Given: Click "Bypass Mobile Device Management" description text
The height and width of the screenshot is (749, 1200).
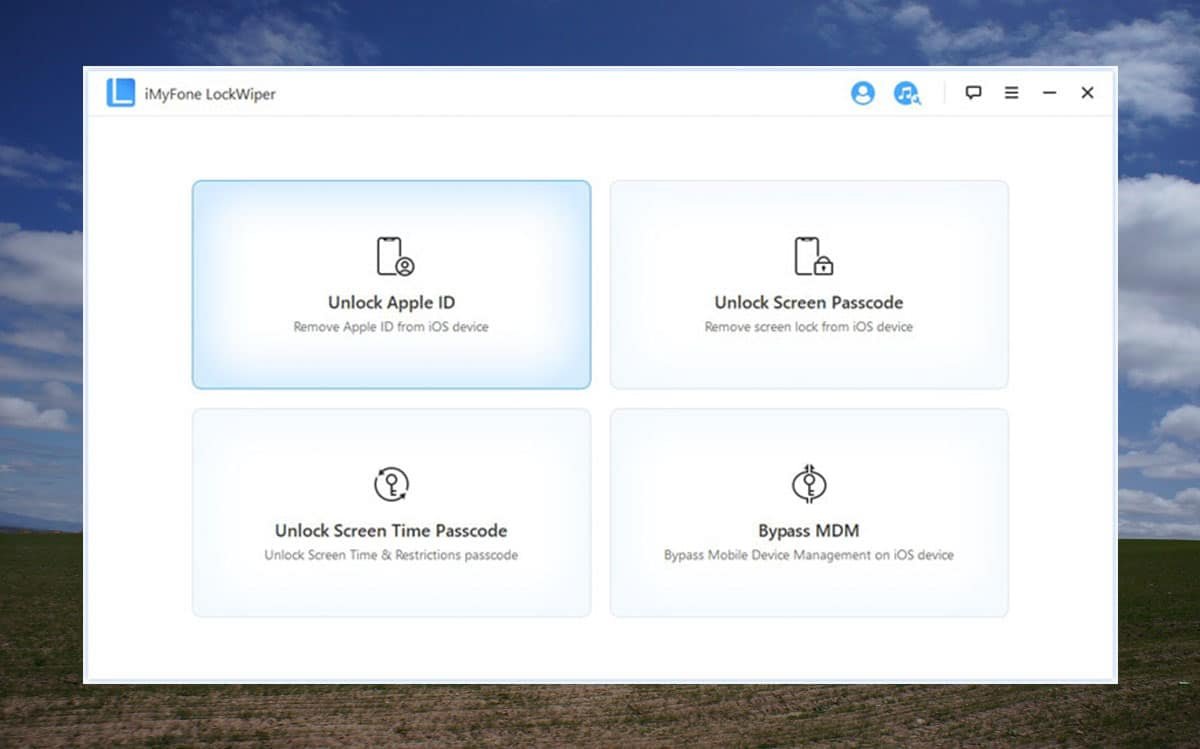Looking at the screenshot, I should pos(808,555).
